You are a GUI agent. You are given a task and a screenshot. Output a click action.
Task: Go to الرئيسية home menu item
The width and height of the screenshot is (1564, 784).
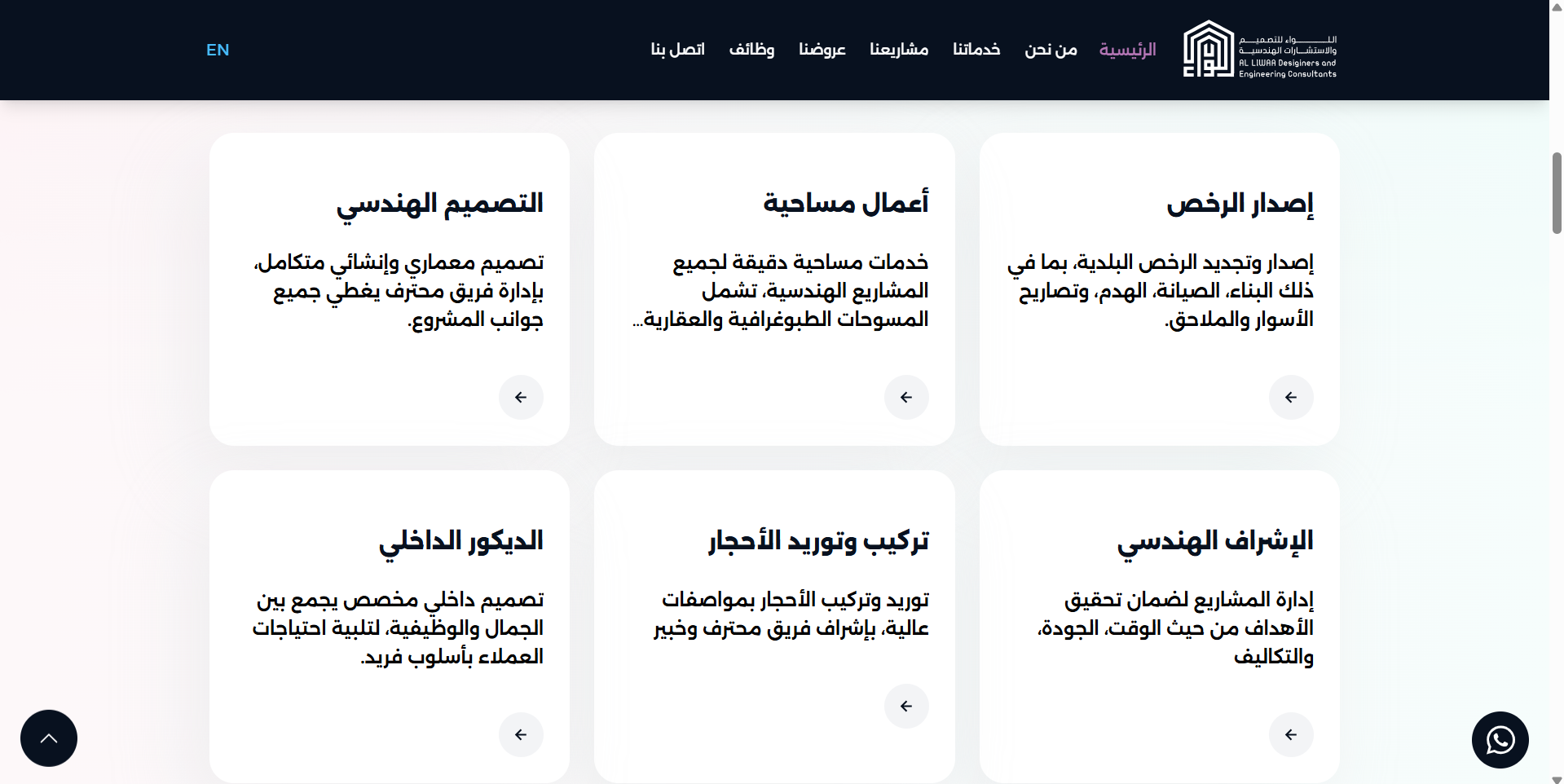[x=1127, y=50]
